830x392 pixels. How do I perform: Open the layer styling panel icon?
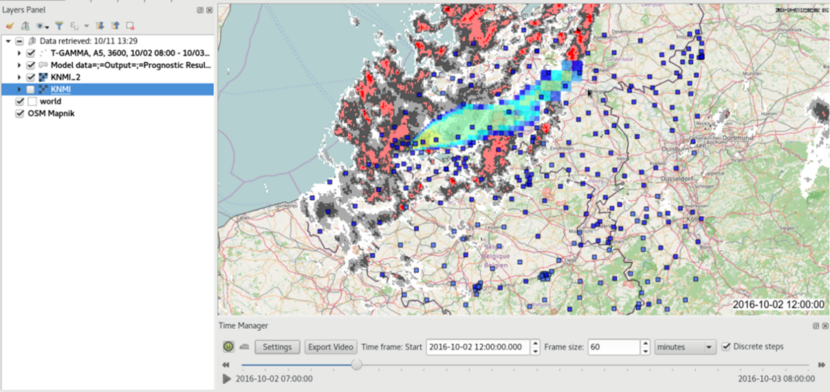(x=9, y=25)
